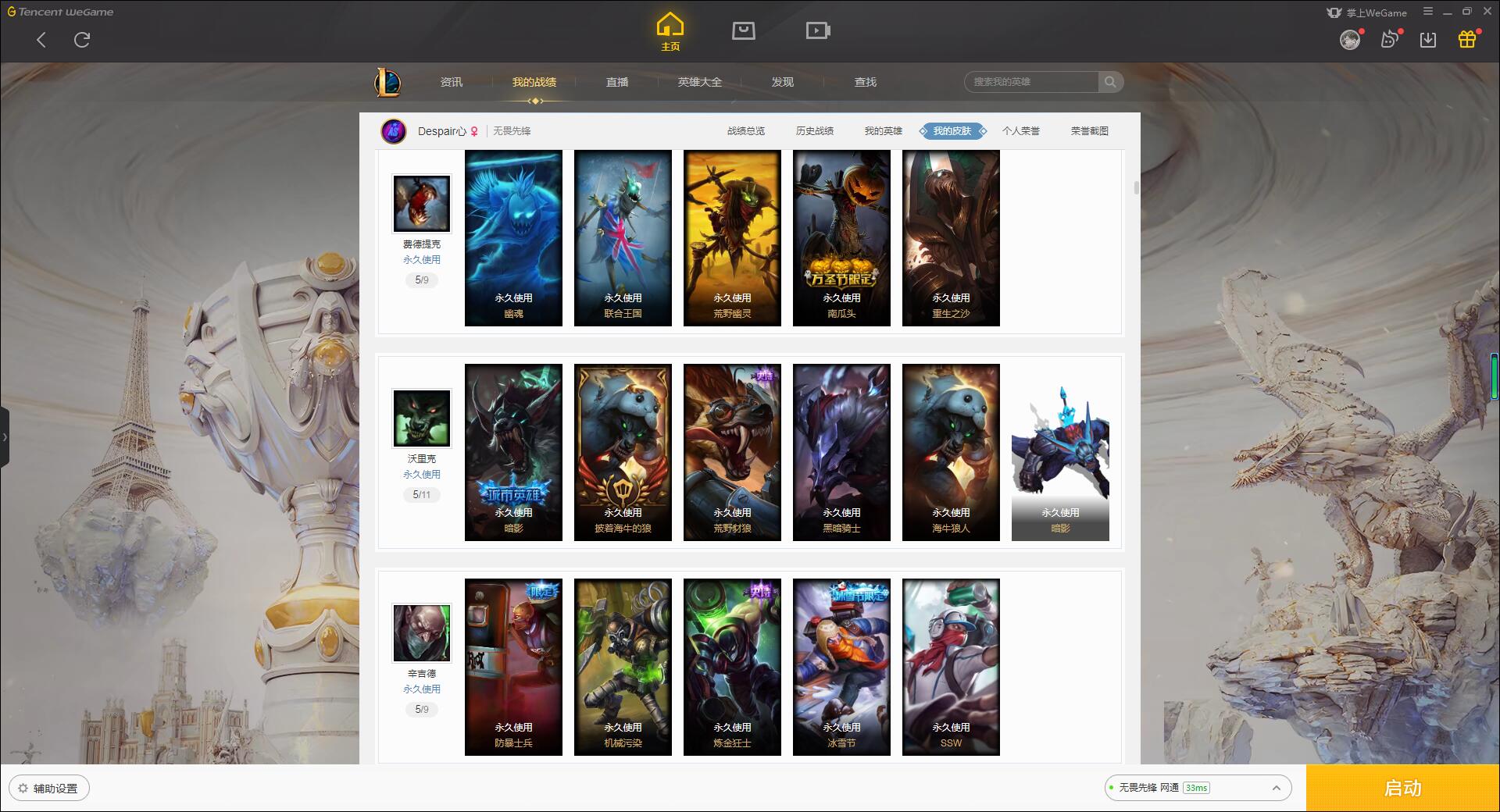Open the 幽魂 skin card
Viewport: 1500px width, 812px height.
coord(513,238)
